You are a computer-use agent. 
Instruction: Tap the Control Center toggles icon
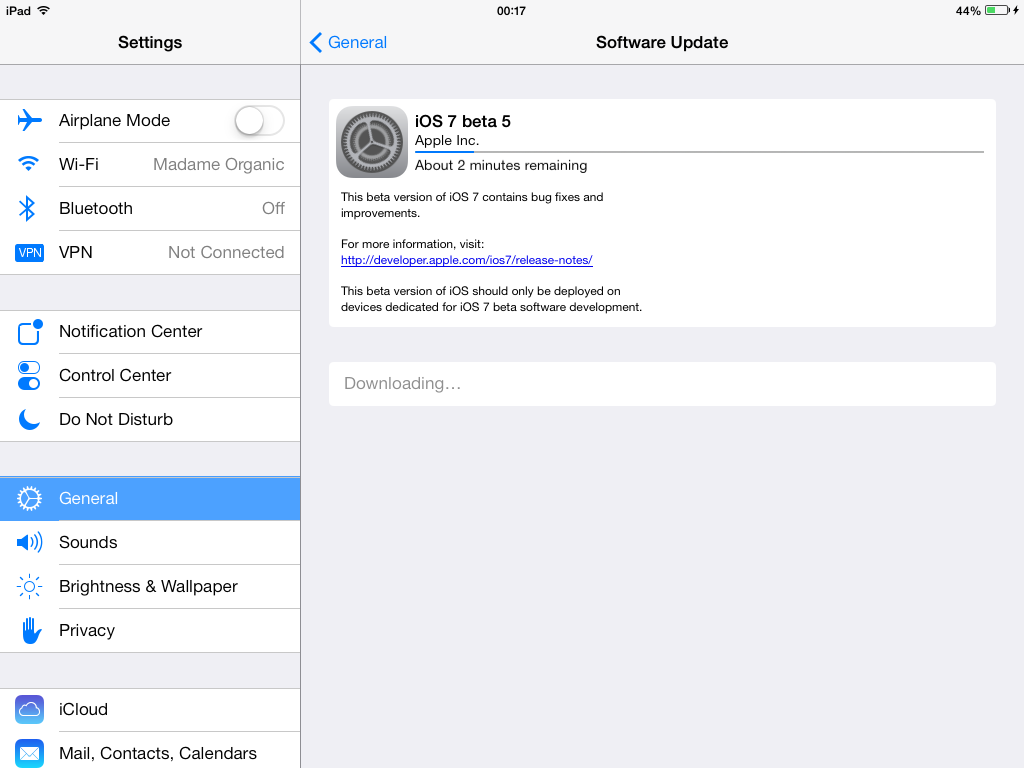(x=29, y=376)
